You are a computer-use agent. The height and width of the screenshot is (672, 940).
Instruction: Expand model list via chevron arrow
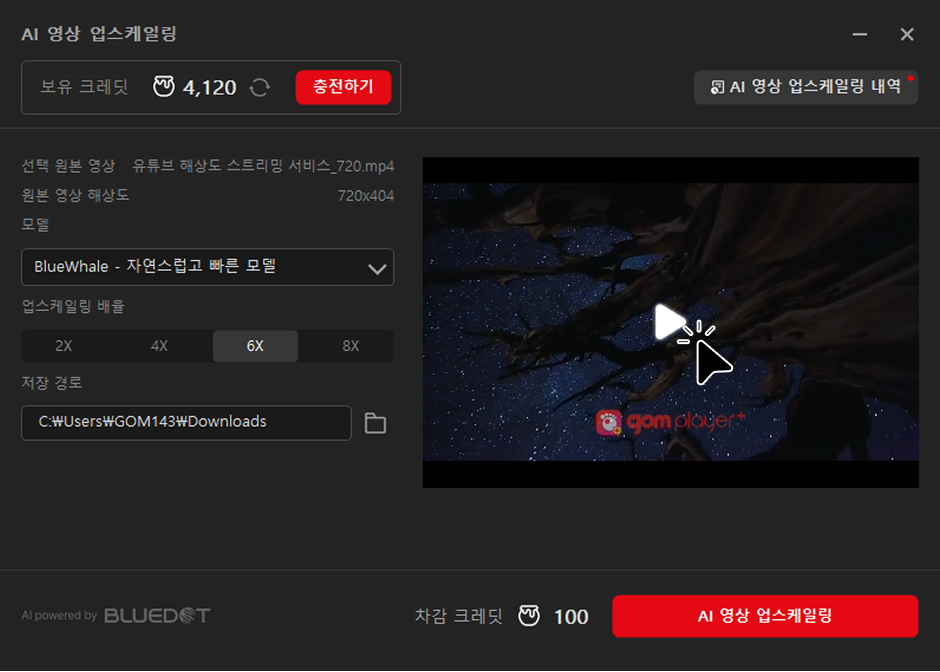377,268
